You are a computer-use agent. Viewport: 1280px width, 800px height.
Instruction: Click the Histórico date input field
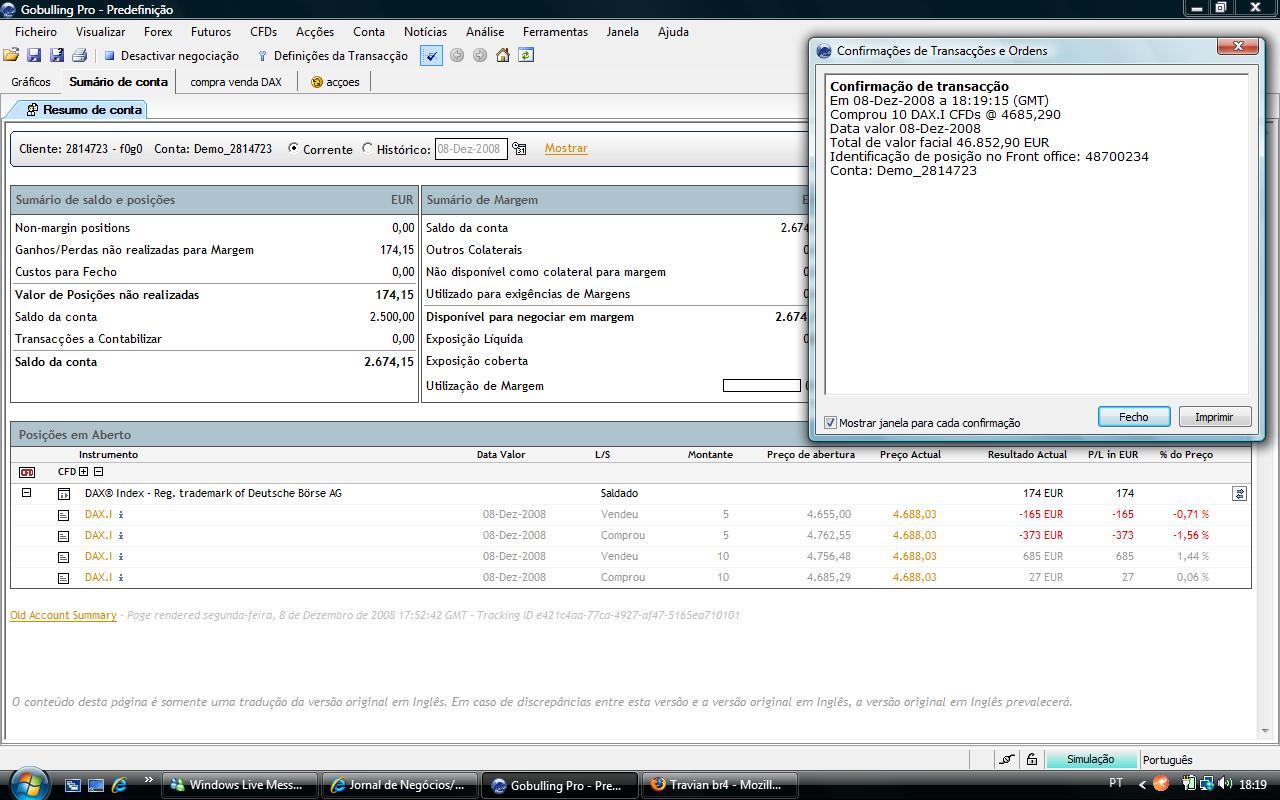click(471, 149)
